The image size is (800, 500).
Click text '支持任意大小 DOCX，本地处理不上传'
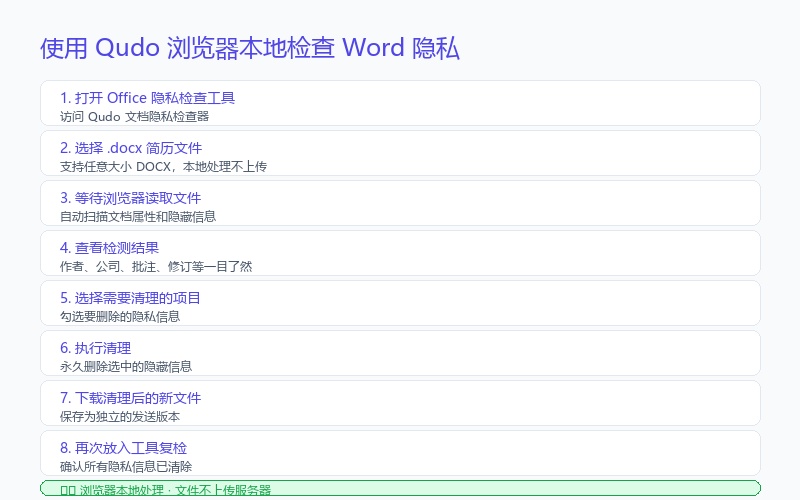[163, 167]
